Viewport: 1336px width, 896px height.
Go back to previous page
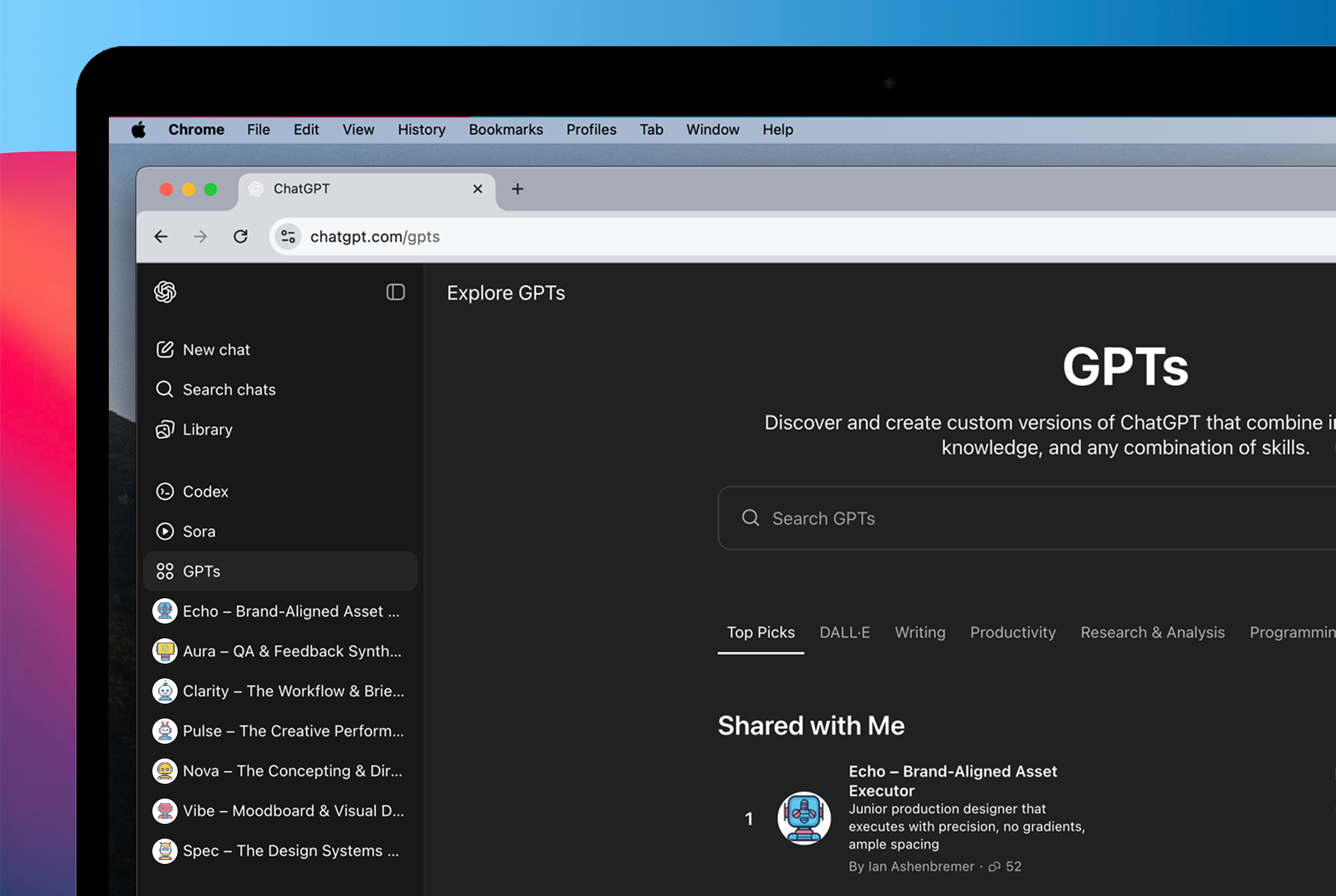(x=161, y=236)
